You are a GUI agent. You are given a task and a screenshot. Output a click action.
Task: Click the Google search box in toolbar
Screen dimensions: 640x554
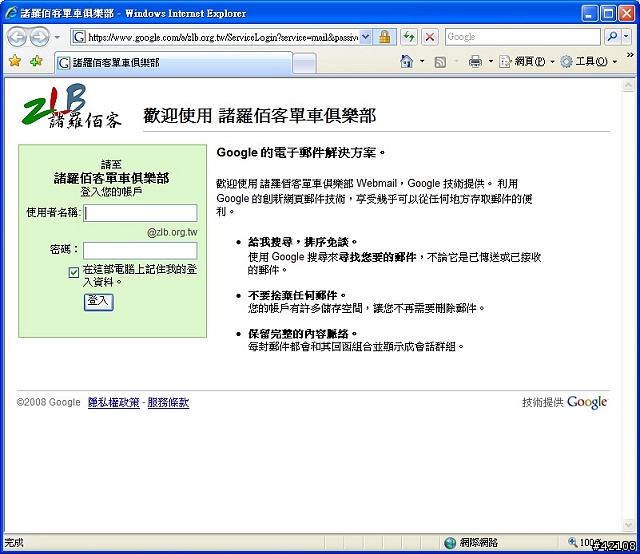click(523, 37)
